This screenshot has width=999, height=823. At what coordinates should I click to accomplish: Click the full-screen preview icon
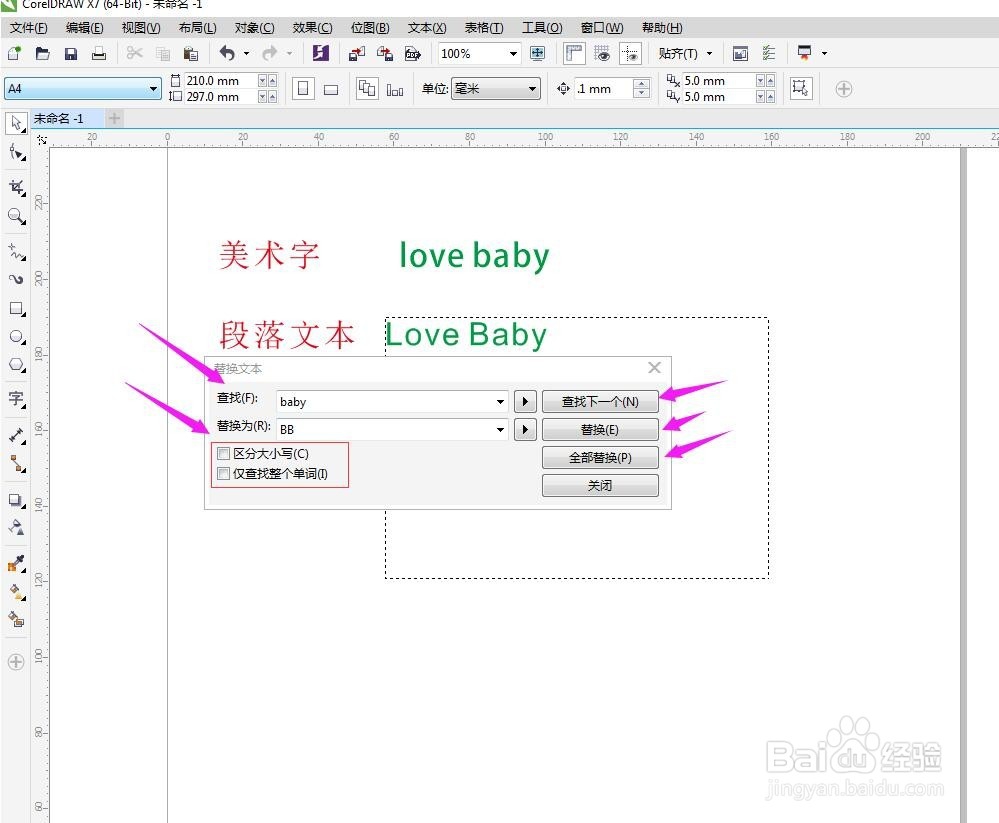pos(537,54)
